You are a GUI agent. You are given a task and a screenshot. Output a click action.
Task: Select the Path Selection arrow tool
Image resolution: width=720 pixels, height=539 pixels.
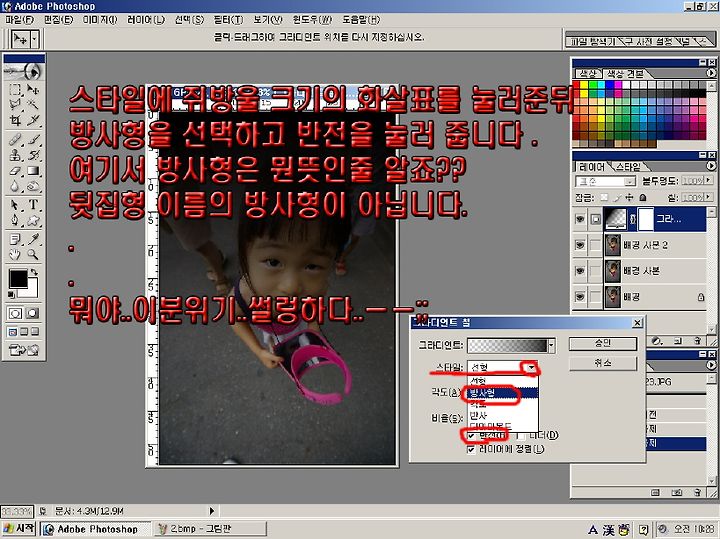(x=15, y=205)
